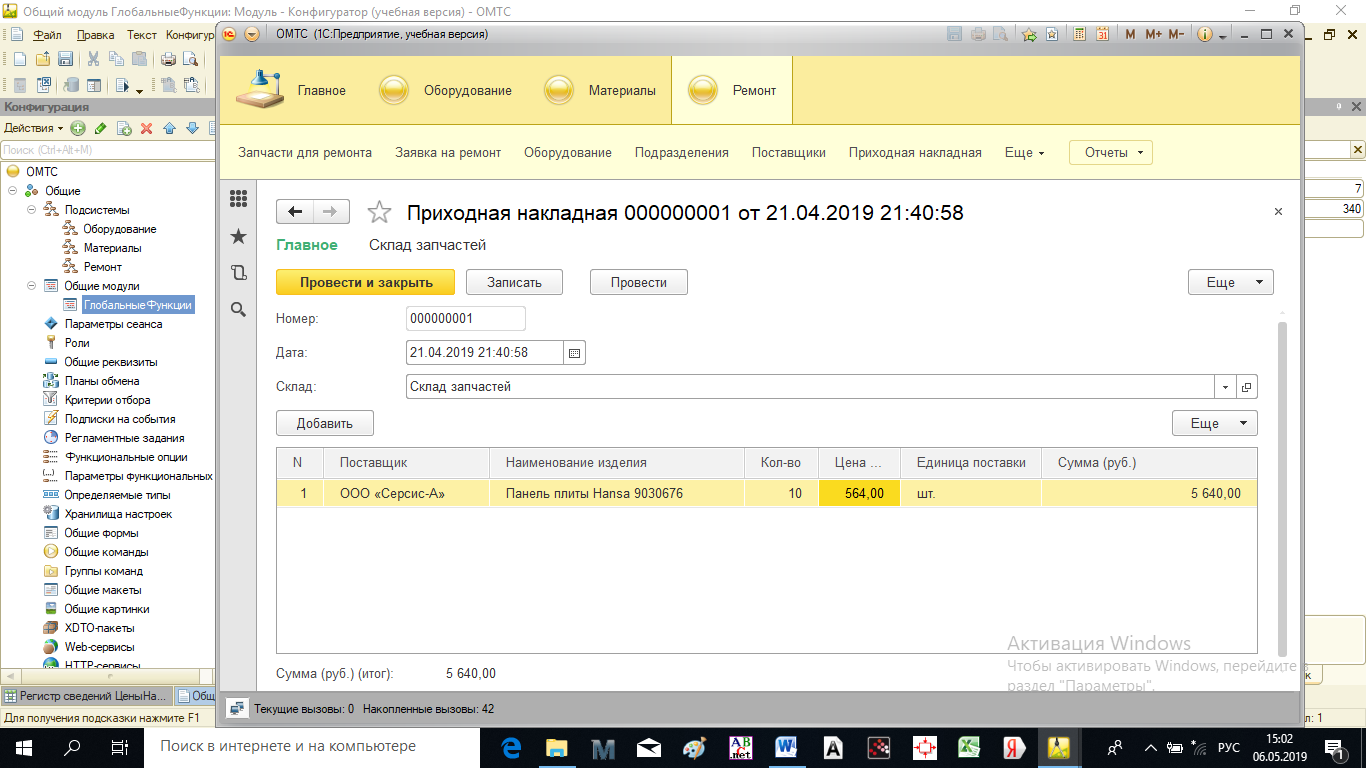Screen dimensions: 1366x768
Task: Click the green plus Add icon in the Configuration panel
Action: (x=78, y=128)
